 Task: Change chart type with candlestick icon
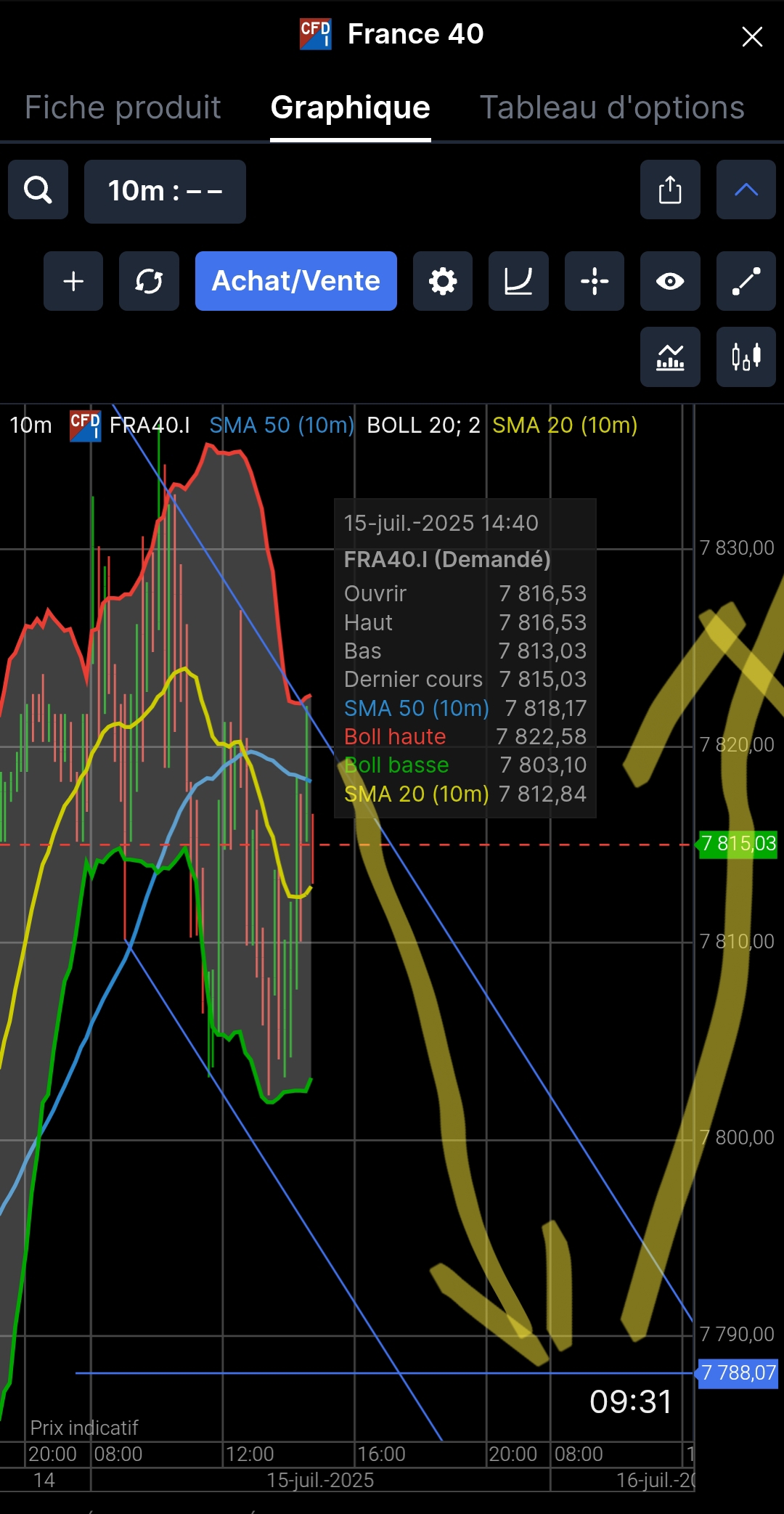746,357
